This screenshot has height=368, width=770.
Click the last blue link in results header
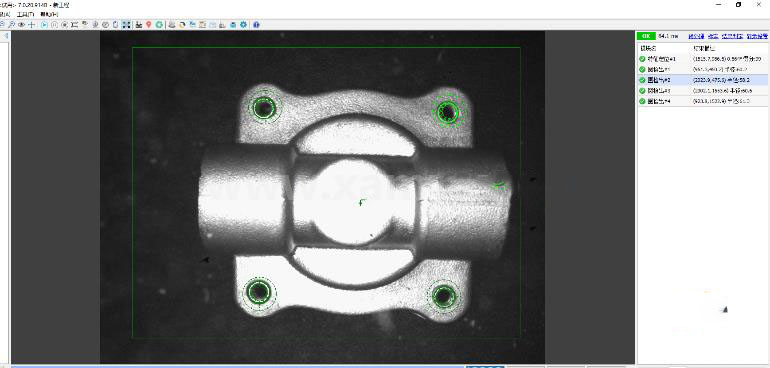coord(757,36)
